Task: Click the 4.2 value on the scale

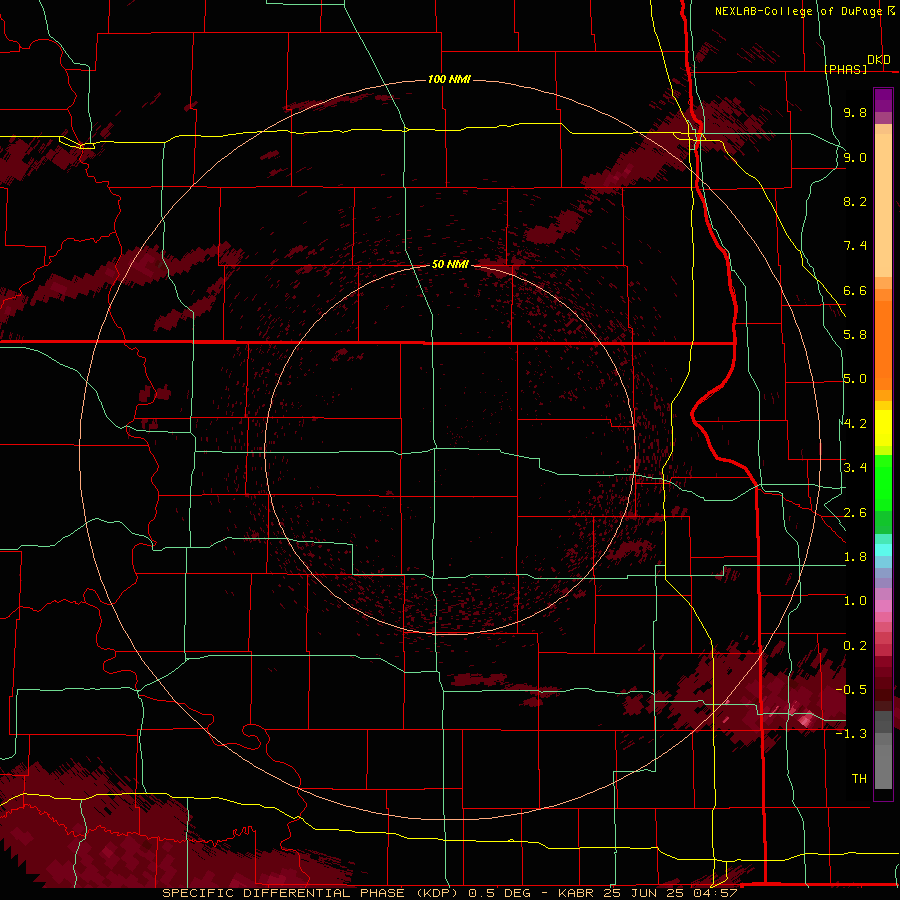Action: (x=855, y=424)
